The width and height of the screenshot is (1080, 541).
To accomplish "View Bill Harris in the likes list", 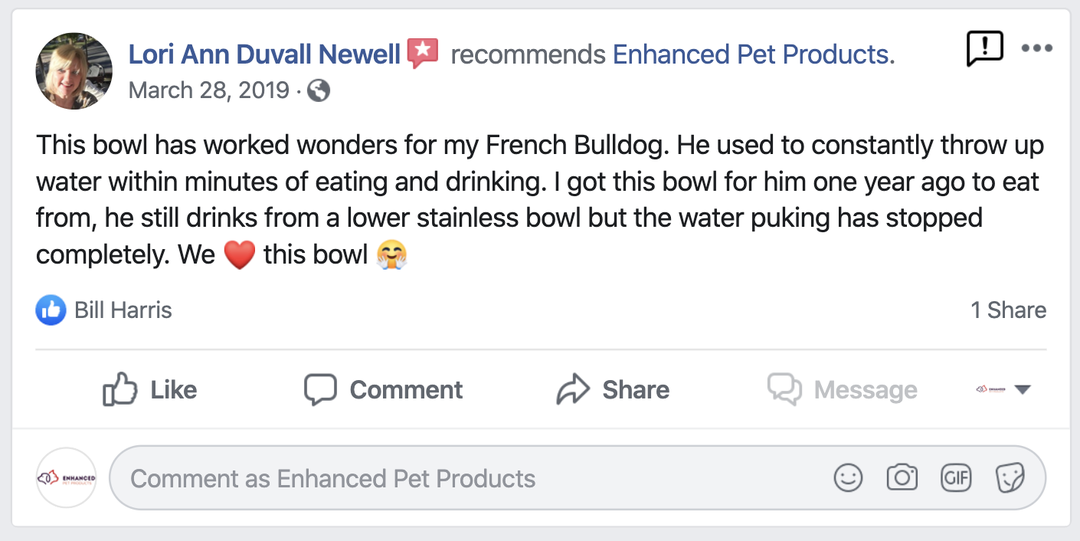I will tap(123, 310).
